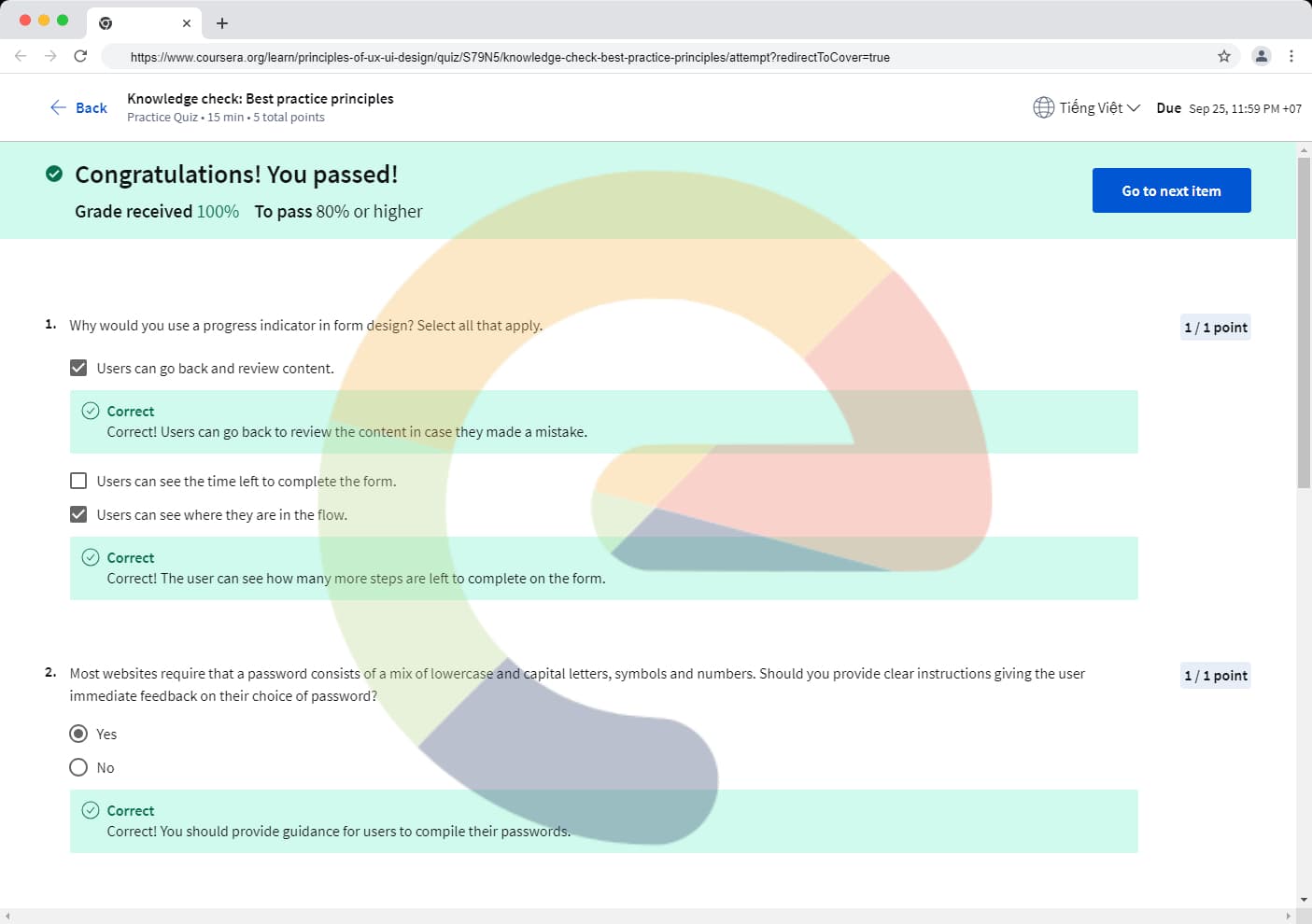The image size is (1312, 924).
Task: Open the browser three-dot menu
Action: 1291,56
